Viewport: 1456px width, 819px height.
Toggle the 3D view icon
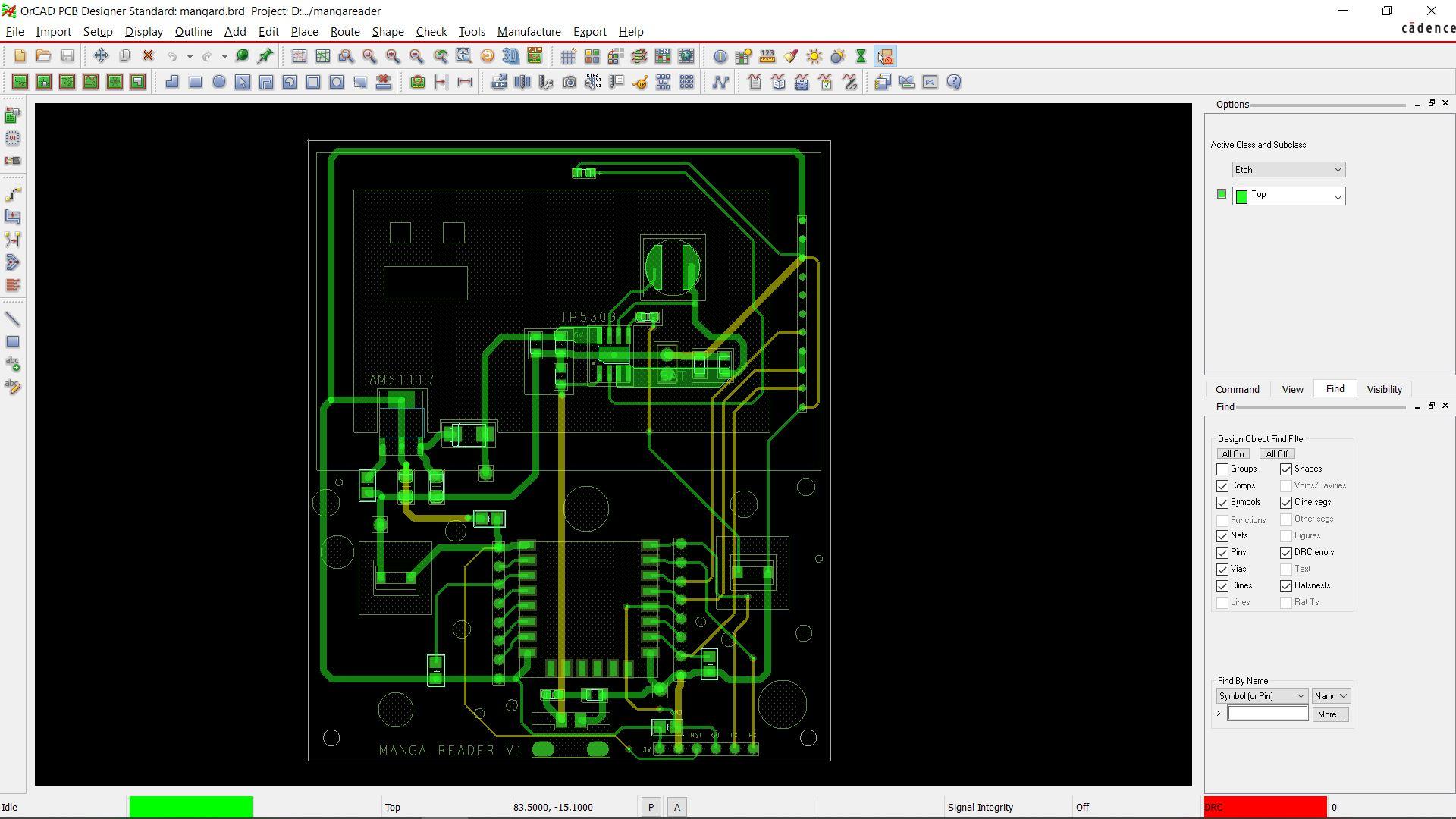pos(511,56)
